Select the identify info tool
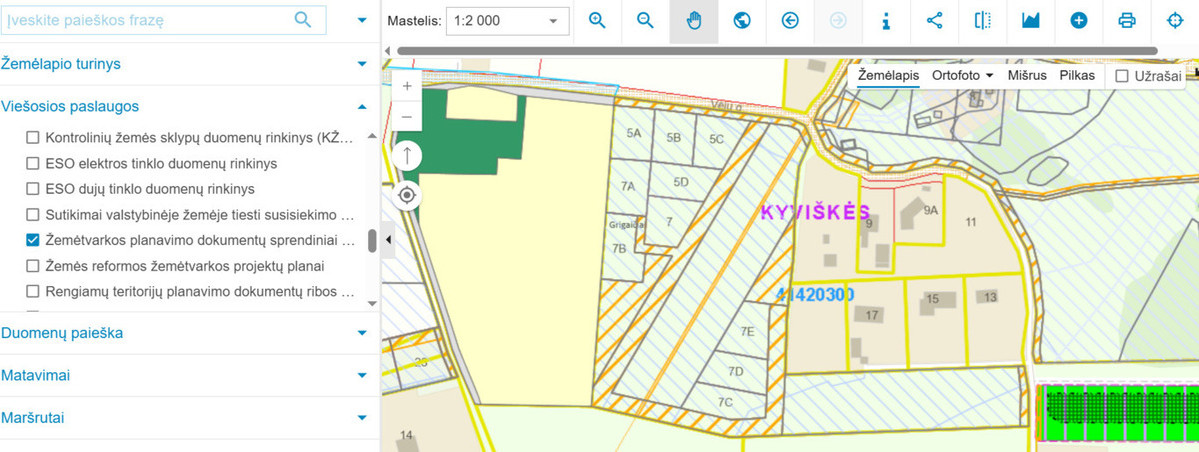Image resolution: width=1199 pixels, height=452 pixels. (886, 21)
